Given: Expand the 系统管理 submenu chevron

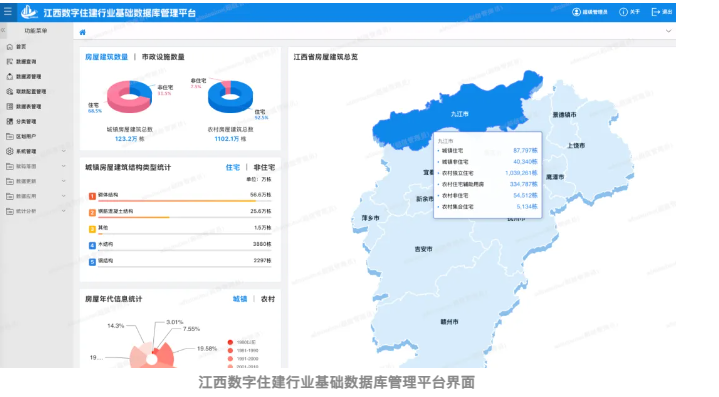Looking at the screenshot, I should 64,151.
